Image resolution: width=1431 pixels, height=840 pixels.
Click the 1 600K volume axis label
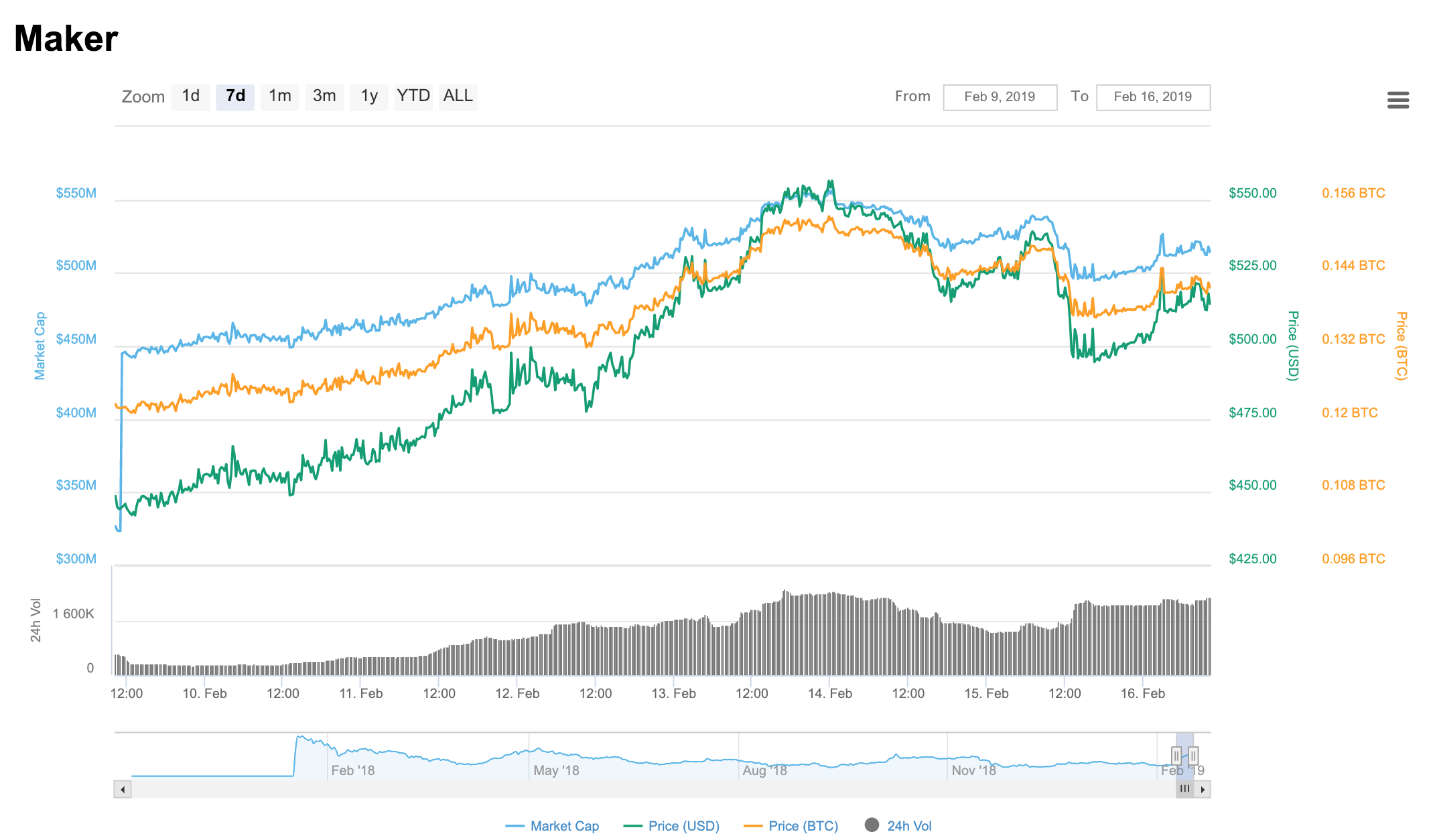point(74,614)
